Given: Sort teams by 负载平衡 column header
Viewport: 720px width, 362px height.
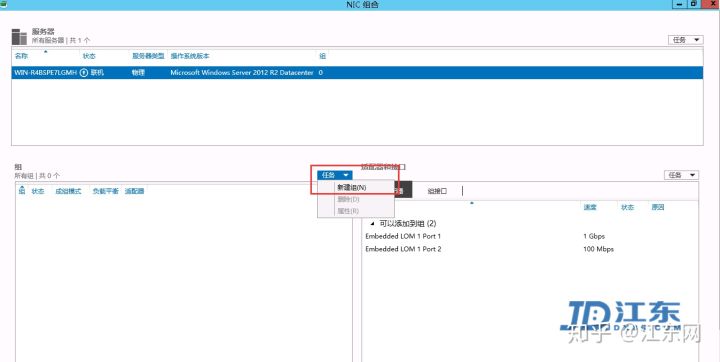Looking at the screenshot, I should (105, 191).
